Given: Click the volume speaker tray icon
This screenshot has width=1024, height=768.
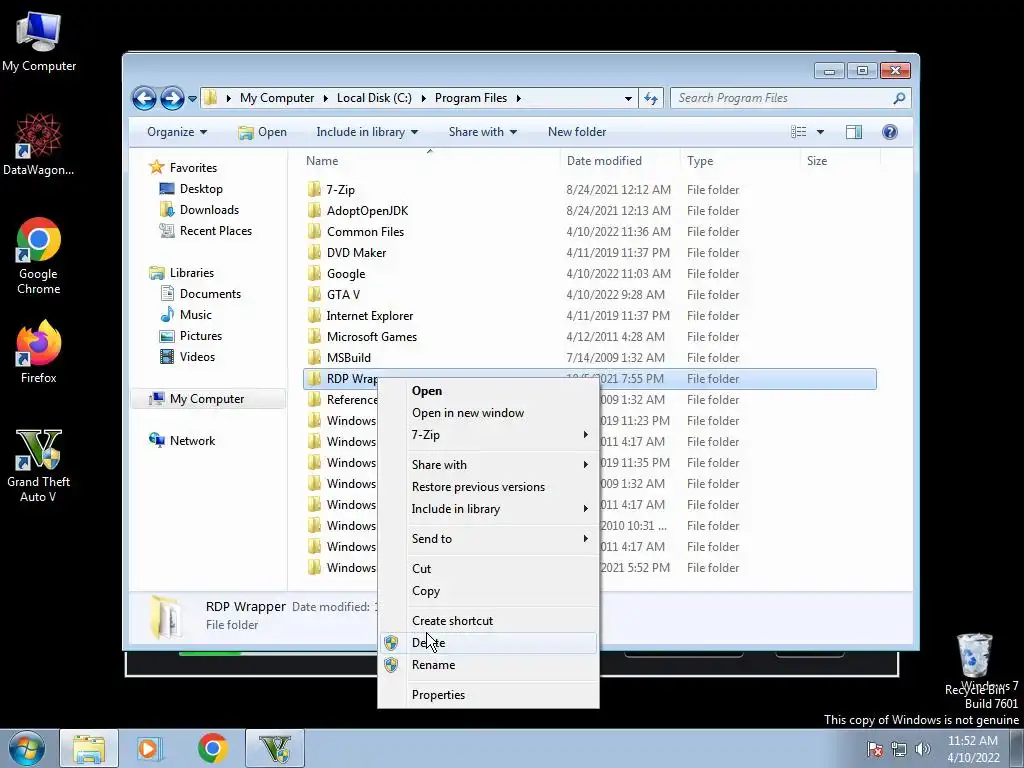Looking at the screenshot, I should coord(922,749).
